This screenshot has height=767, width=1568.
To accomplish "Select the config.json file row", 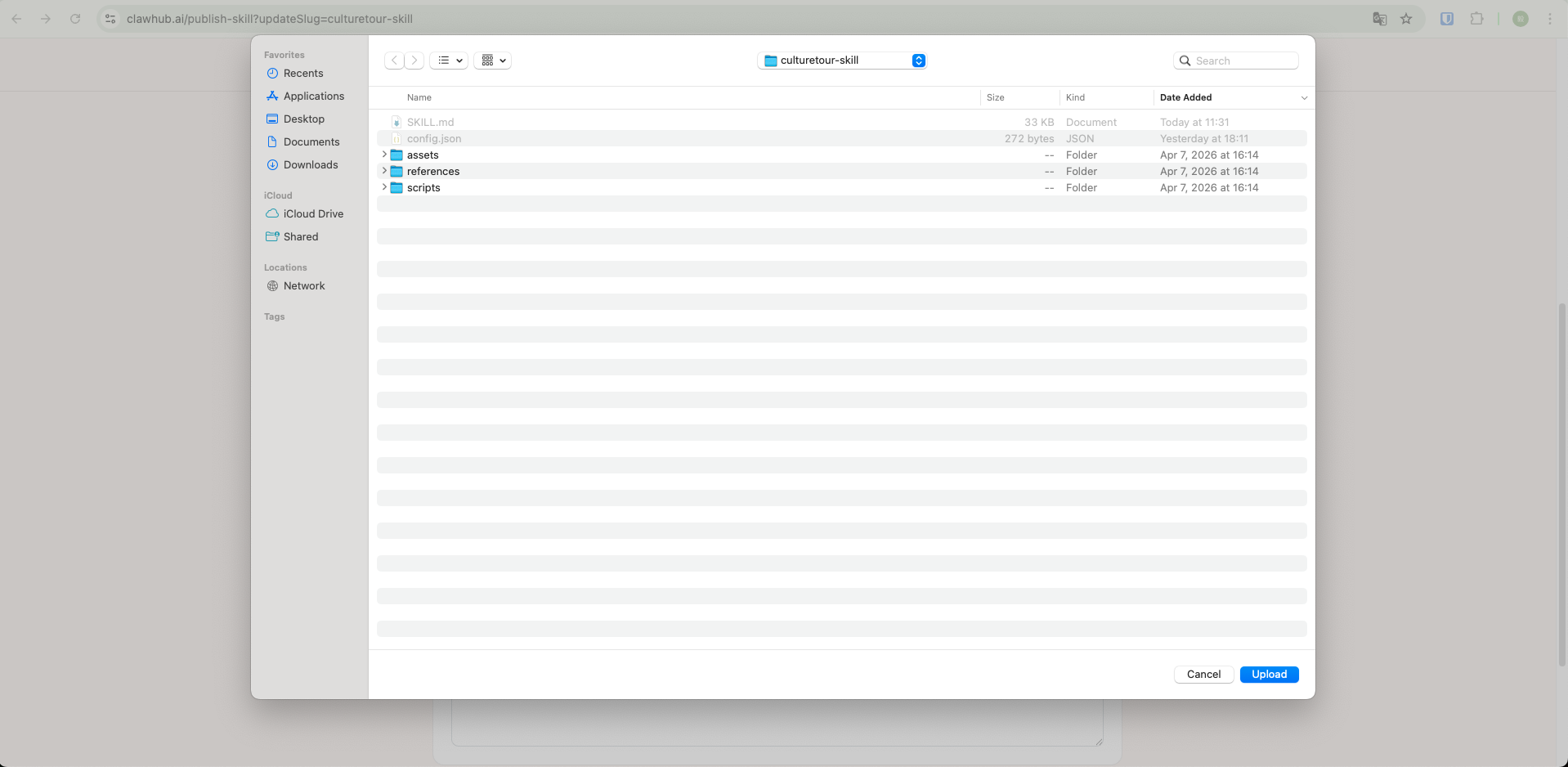I will [841, 138].
